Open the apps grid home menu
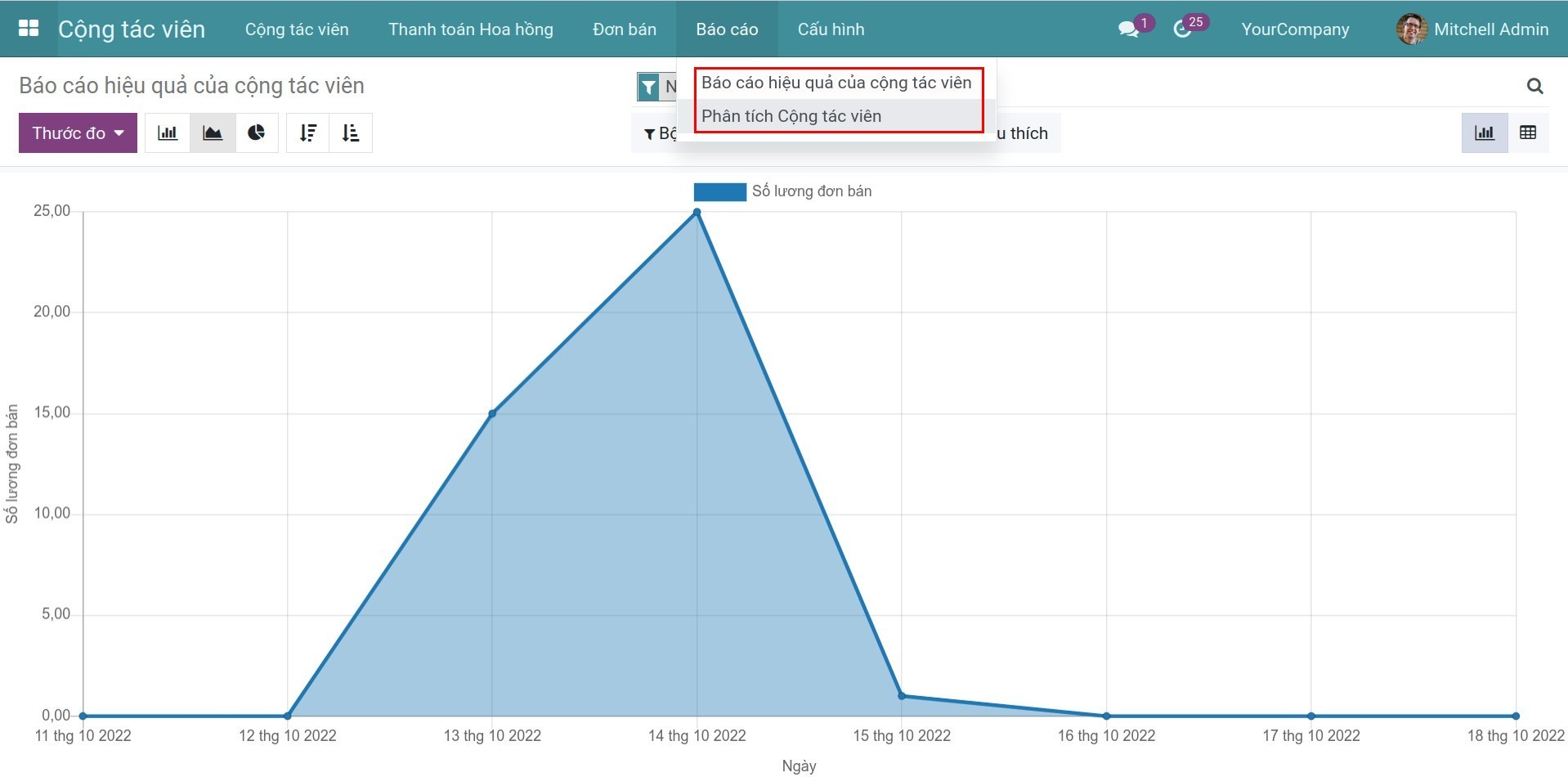Image resolution: width=1568 pixels, height=777 pixels. point(29,29)
